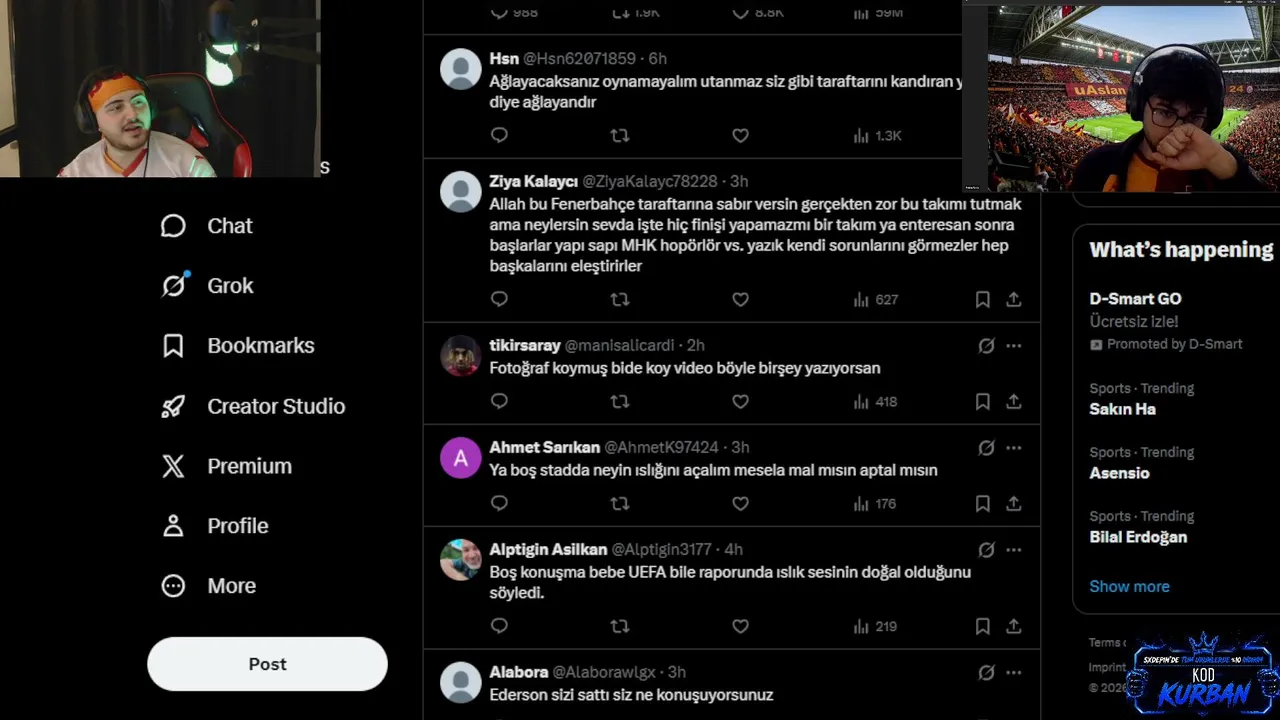Screen dimensions: 1280x720
Task: Open more options on tikirsaray's tweet
Action: [x=1013, y=345]
